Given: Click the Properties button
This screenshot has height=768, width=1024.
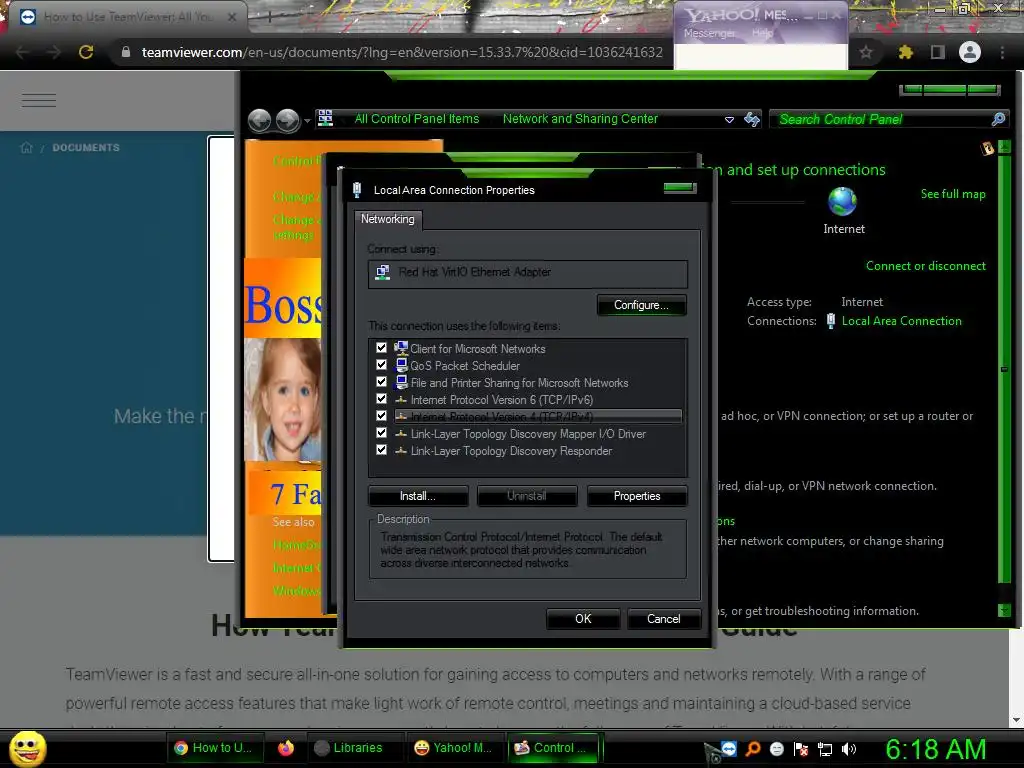Looking at the screenshot, I should point(637,496).
